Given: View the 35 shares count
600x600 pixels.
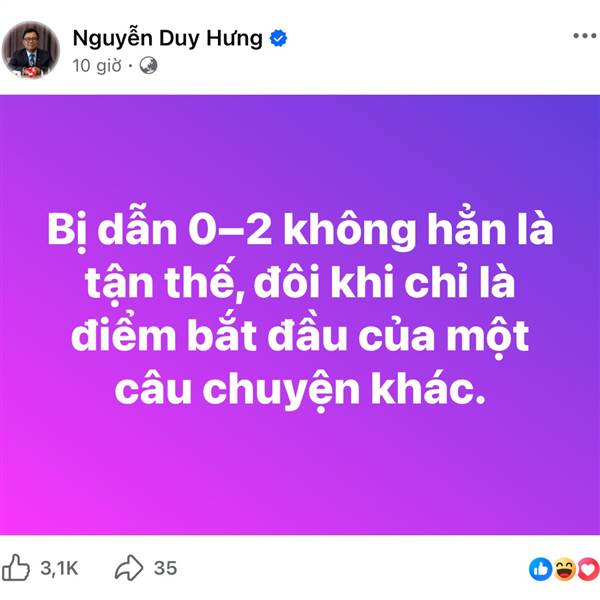Looking at the screenshot, I should coord(165,568).
